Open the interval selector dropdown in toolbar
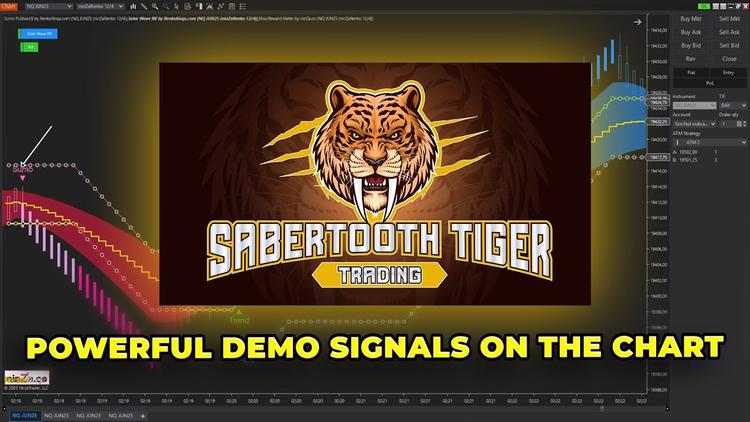 click(x=100, y=6)
